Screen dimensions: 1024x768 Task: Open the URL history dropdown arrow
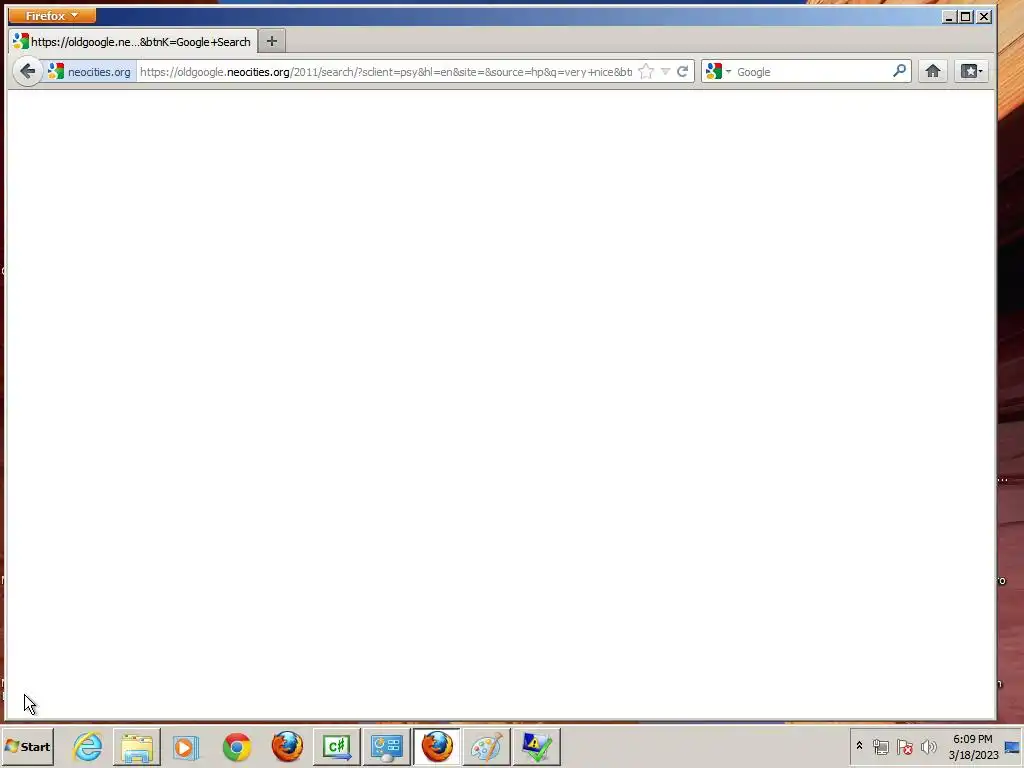(x=665, y=72)
